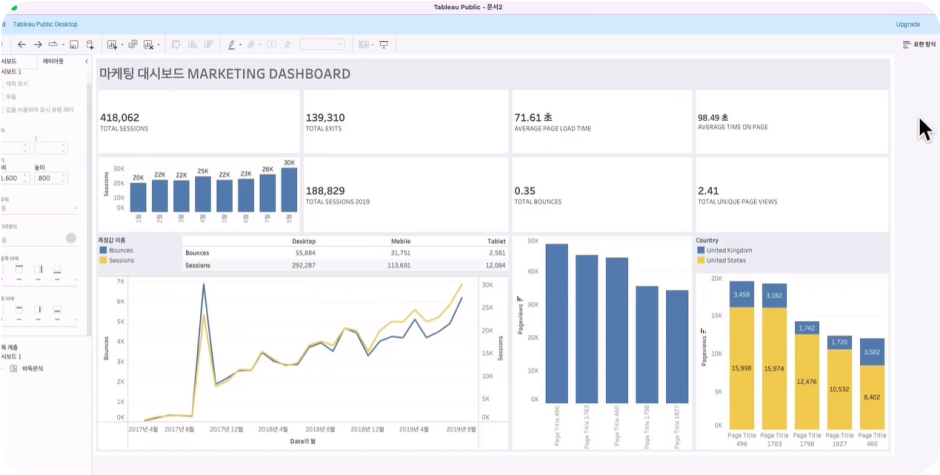The image size is (940, 475).
Task: Open the show/hide cards dropdown arrow
Action: click(x=372, y=45)
